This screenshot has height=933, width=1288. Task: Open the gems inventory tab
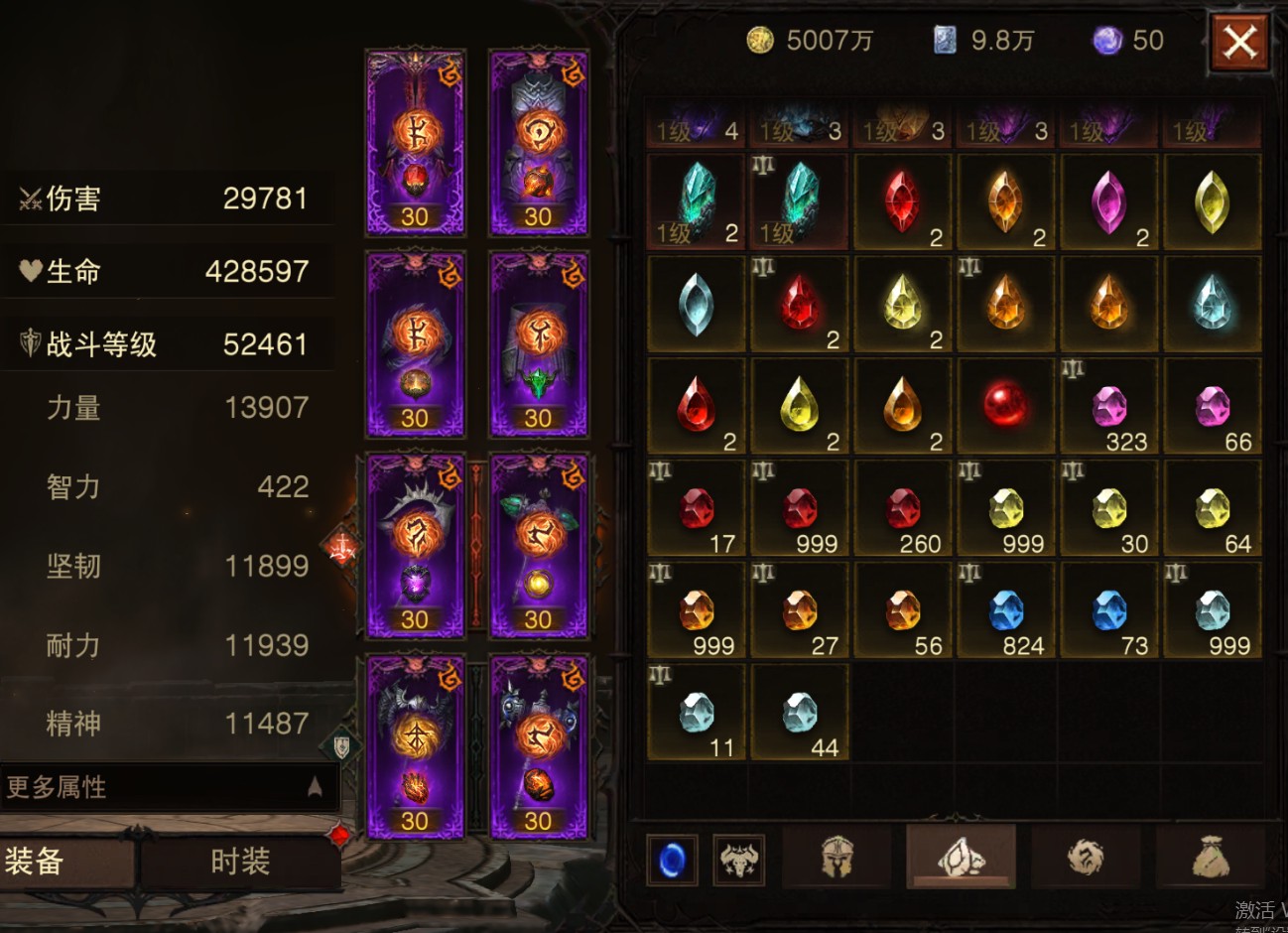961,856
